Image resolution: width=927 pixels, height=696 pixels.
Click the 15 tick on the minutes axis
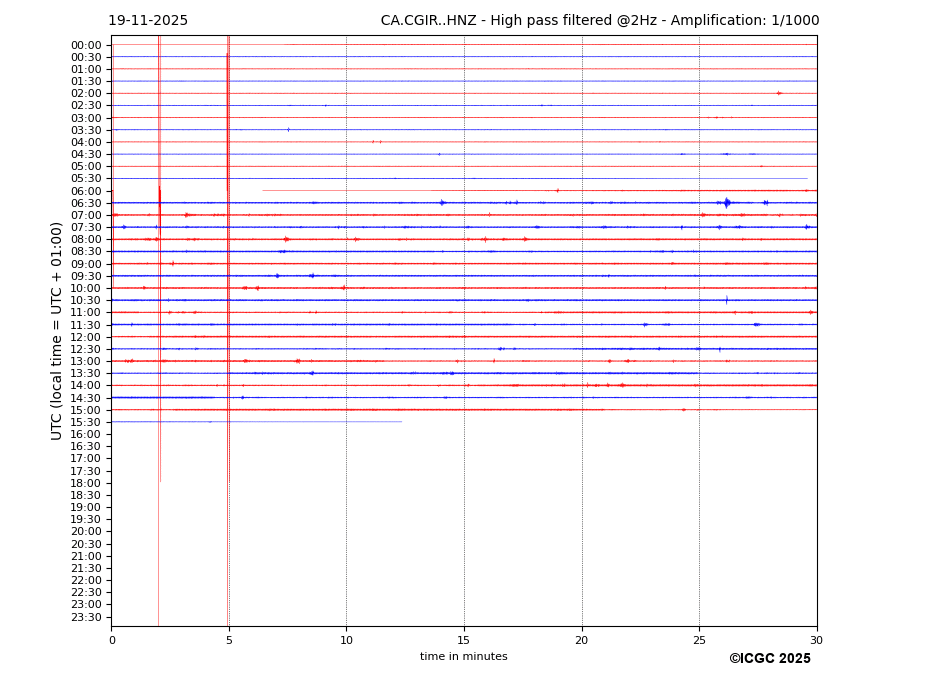[464, 640]
